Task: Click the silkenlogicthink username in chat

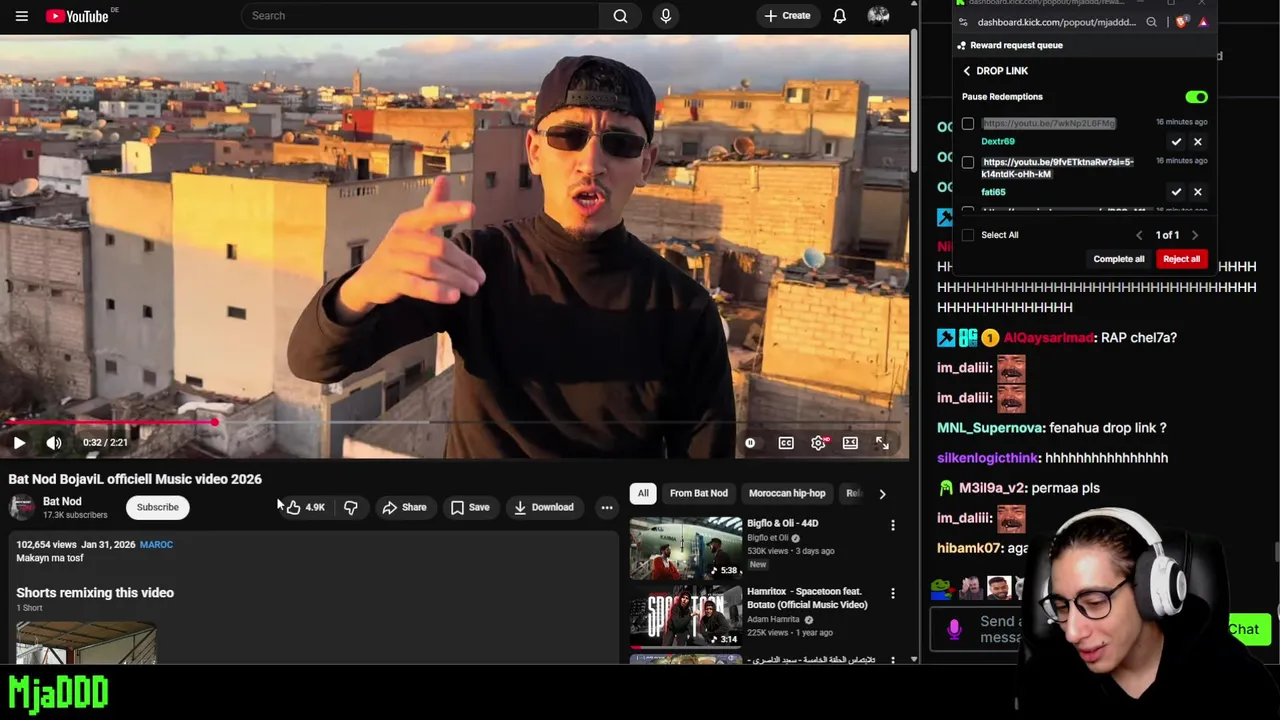Action: point(987,458)
